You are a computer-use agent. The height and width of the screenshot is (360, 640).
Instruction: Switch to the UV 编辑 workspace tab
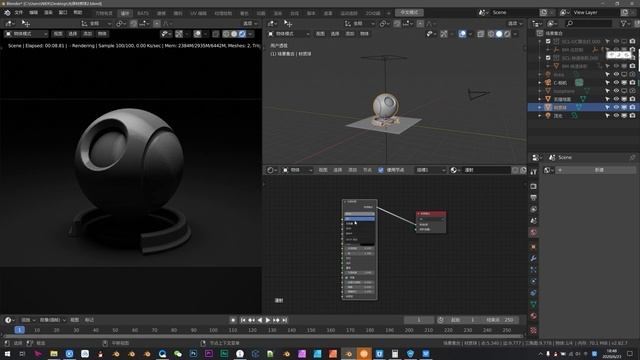[198, 13]
